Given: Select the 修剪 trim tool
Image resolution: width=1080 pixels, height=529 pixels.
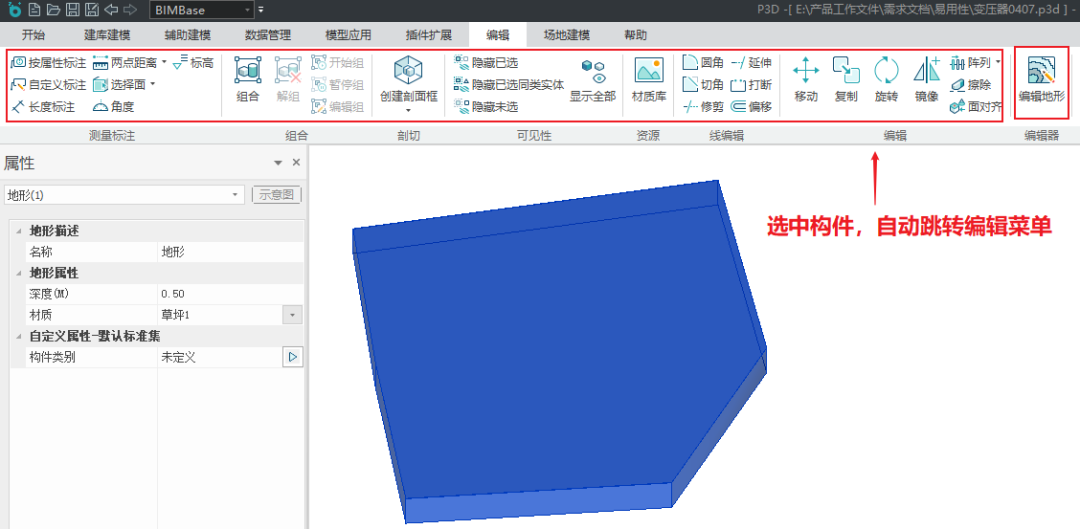Looking at the screenshot, I should click(x=703, y=107).
